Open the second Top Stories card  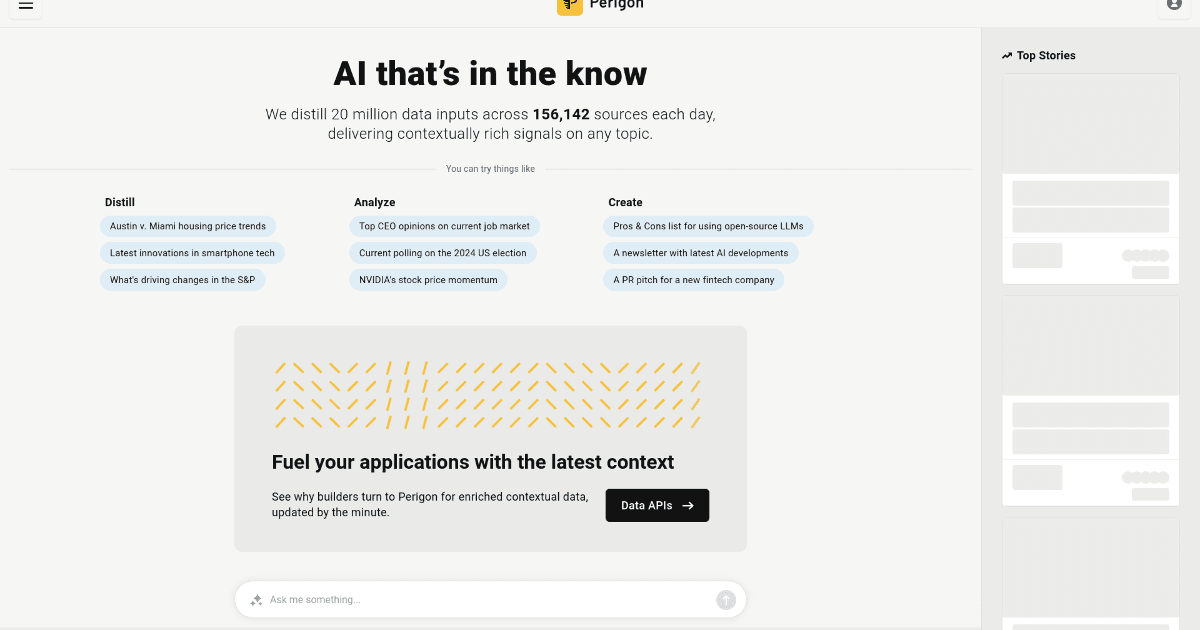[x=1090, y=400]
